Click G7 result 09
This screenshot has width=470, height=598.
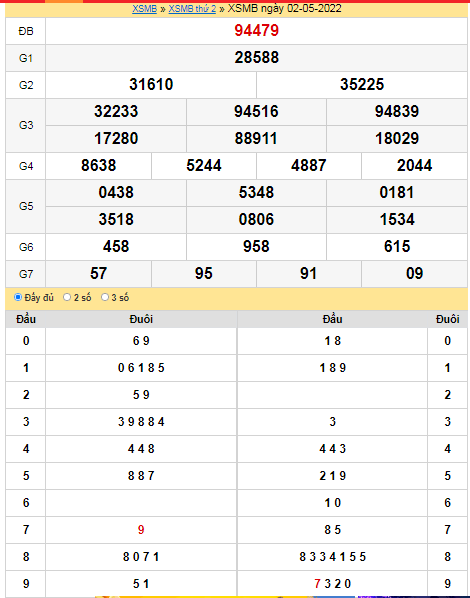(414, 273)
